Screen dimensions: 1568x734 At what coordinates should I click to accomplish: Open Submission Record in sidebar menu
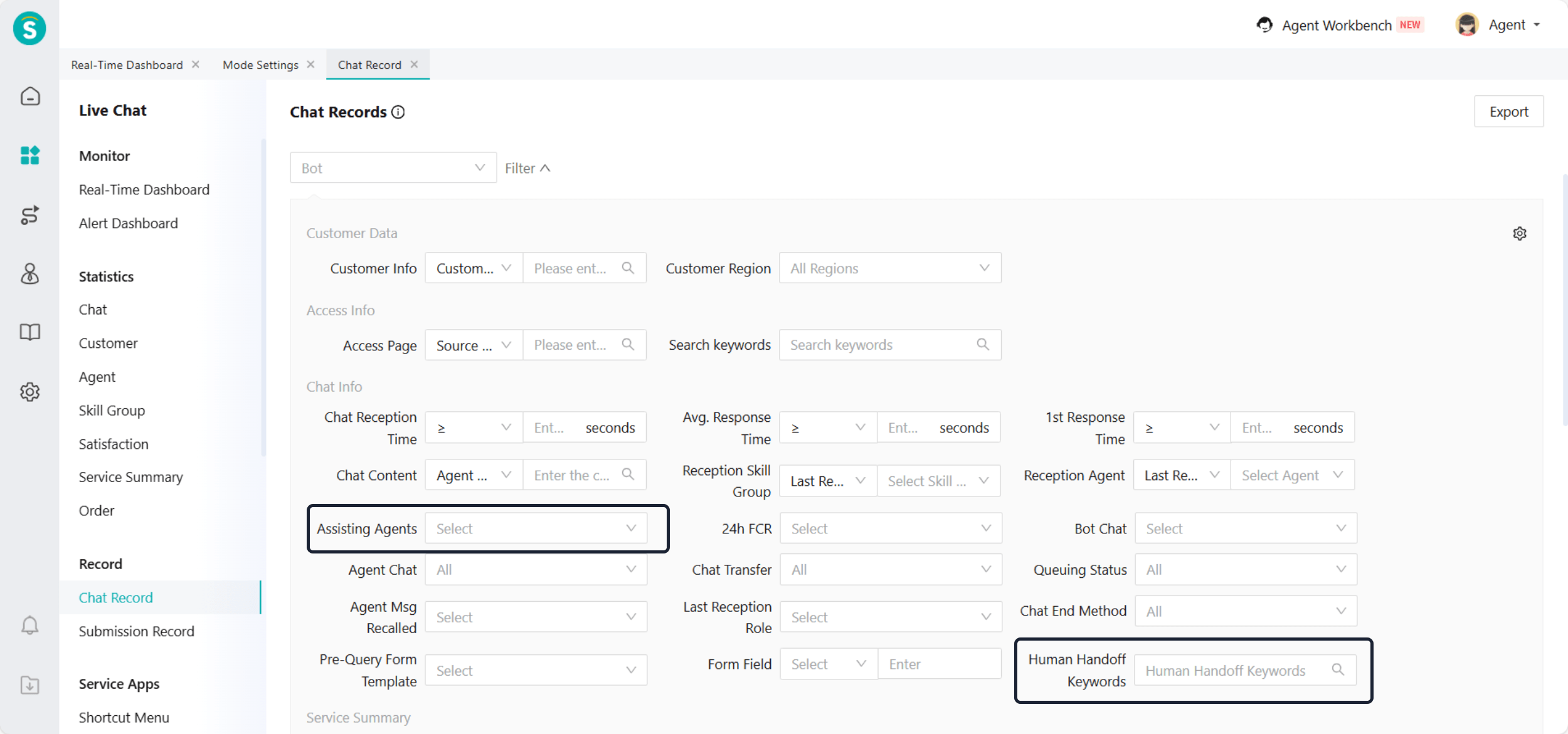coord(136,631)
